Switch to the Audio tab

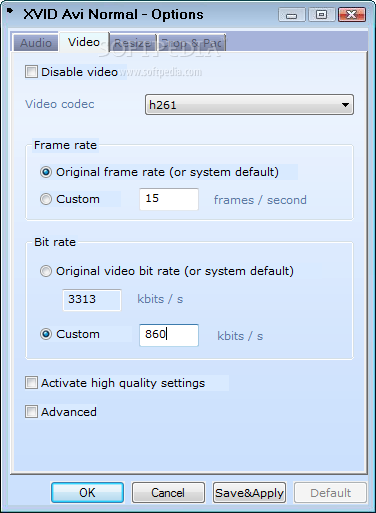pyautogui.click(x=36, y=43)
